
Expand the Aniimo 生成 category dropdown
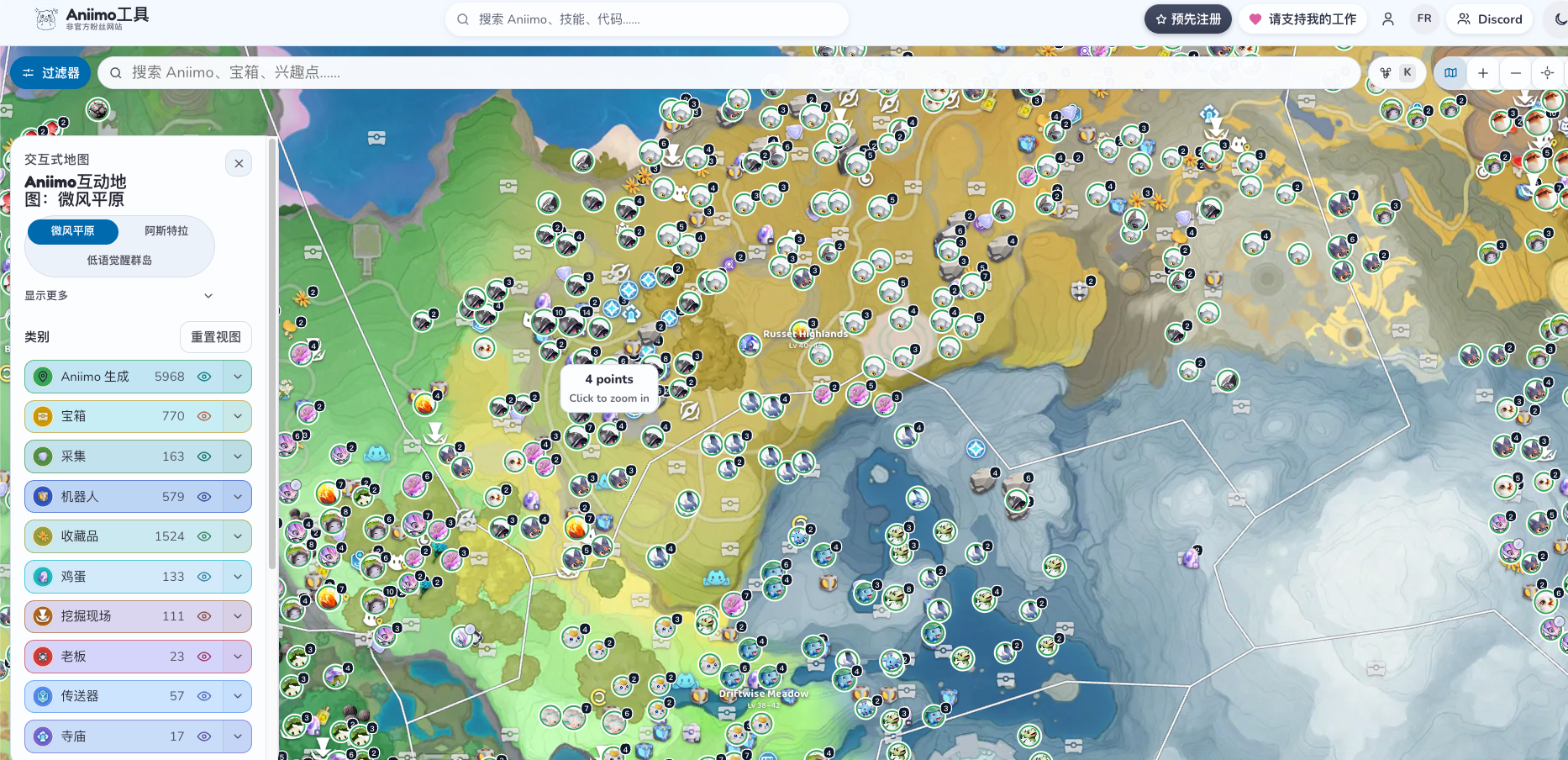click(238, 377)
